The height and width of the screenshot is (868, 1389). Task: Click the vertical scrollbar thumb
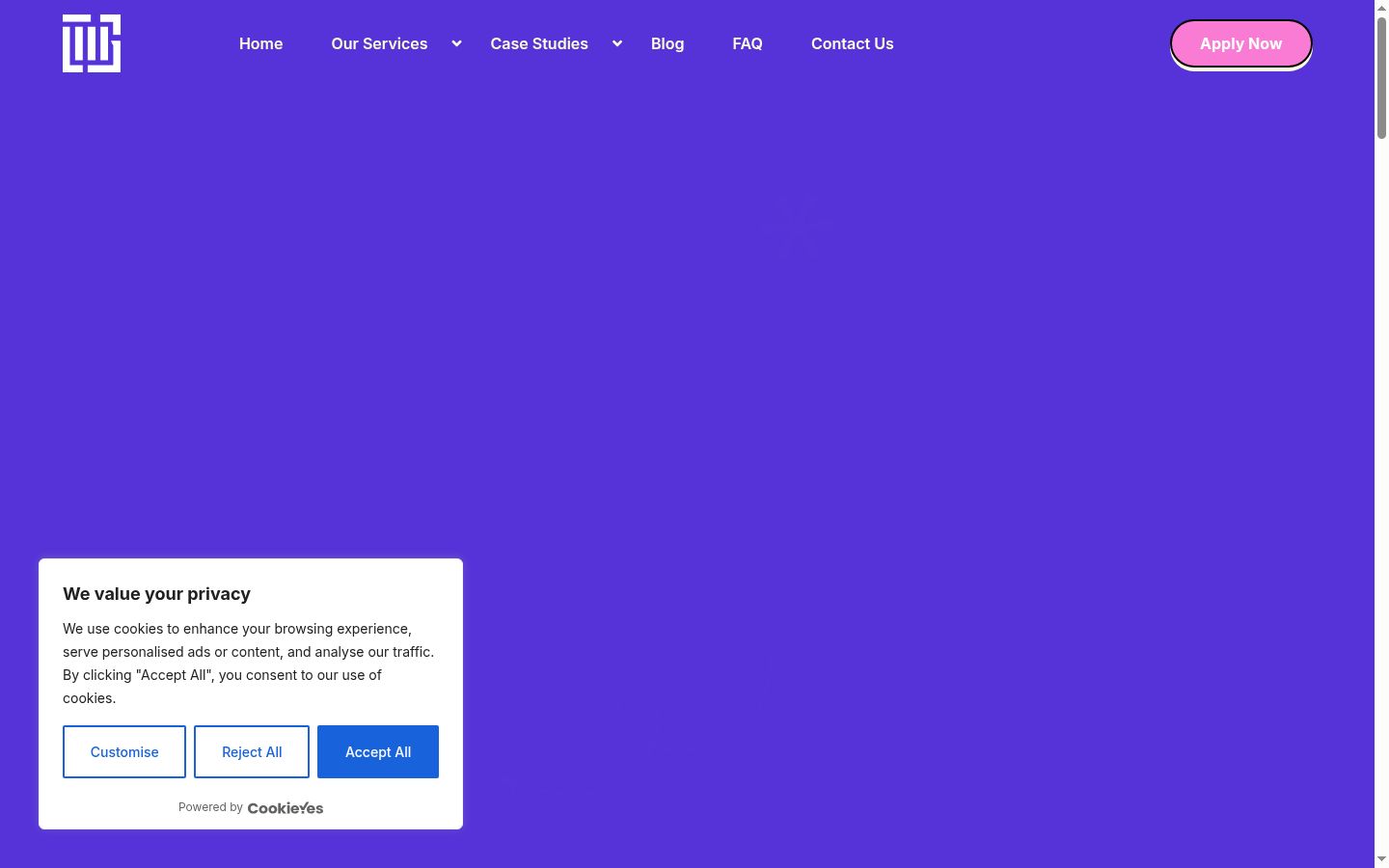1381,78
